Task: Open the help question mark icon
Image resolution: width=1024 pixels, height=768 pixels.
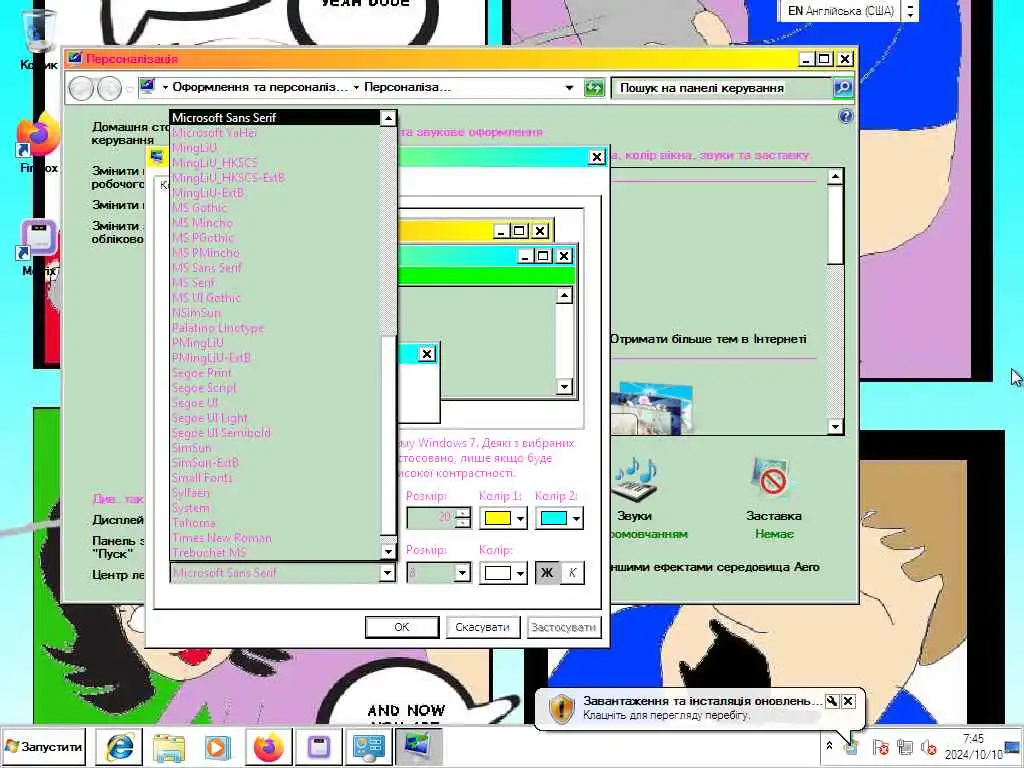Action: coord(845,117)
